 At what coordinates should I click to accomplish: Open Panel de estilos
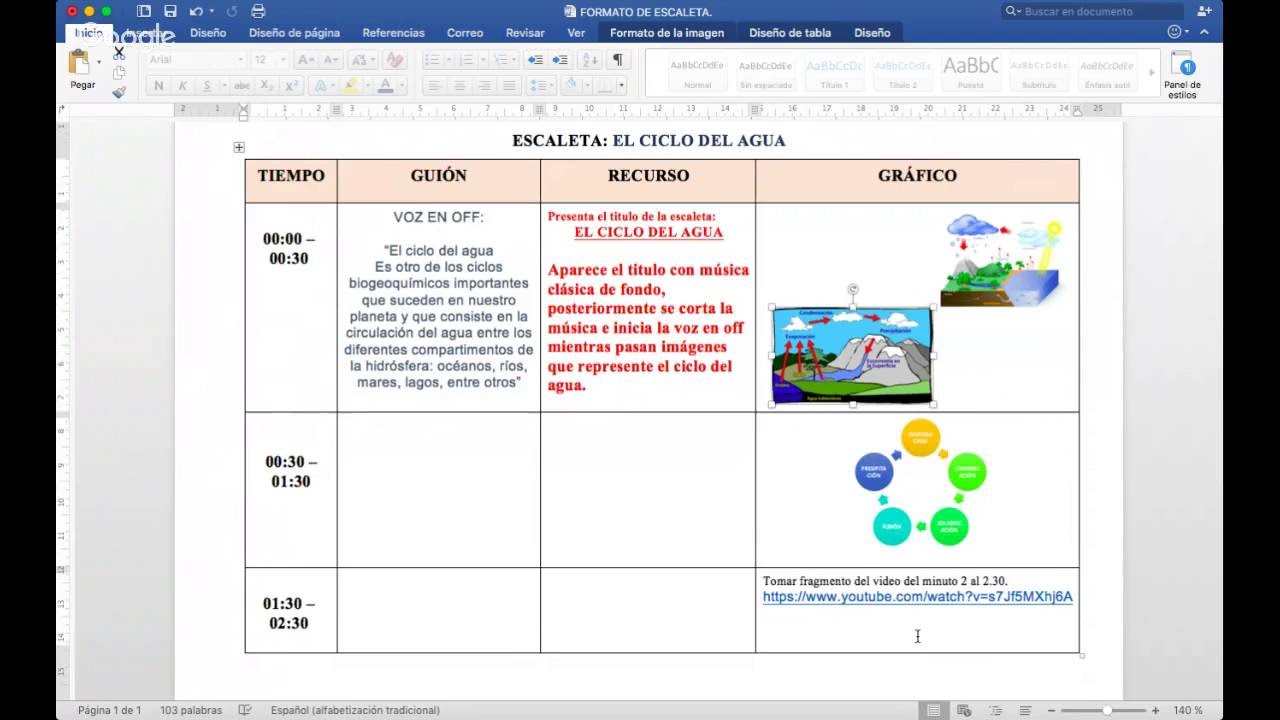[x=1182, y=75]
